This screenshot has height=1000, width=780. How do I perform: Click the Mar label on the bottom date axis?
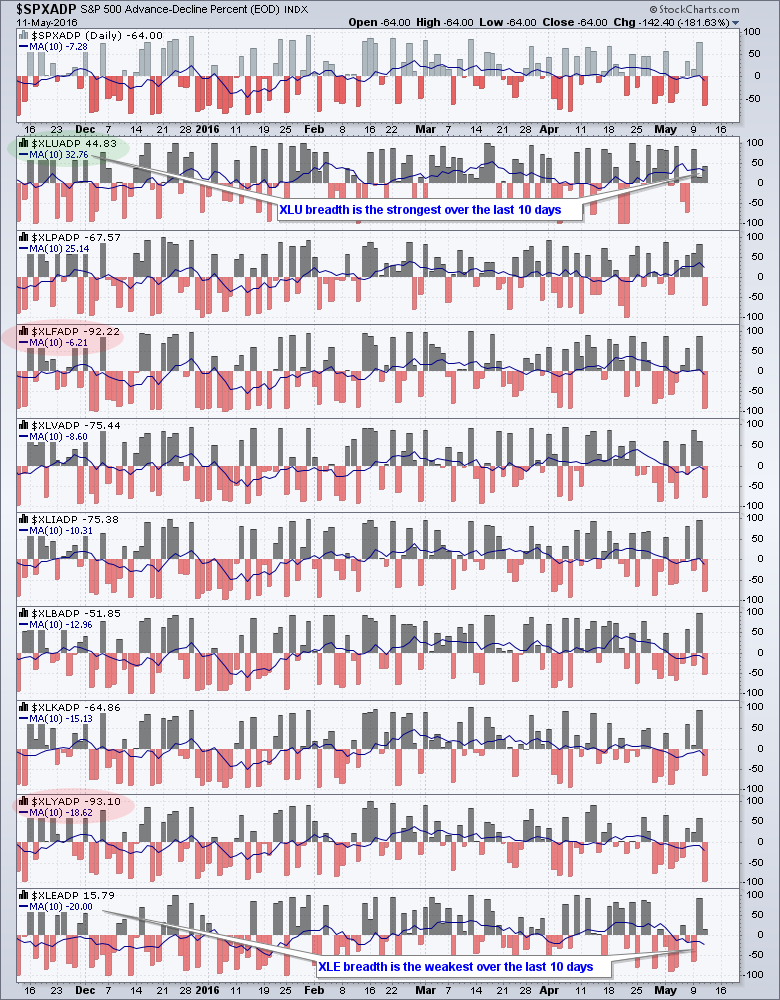[x=425, y=990]
